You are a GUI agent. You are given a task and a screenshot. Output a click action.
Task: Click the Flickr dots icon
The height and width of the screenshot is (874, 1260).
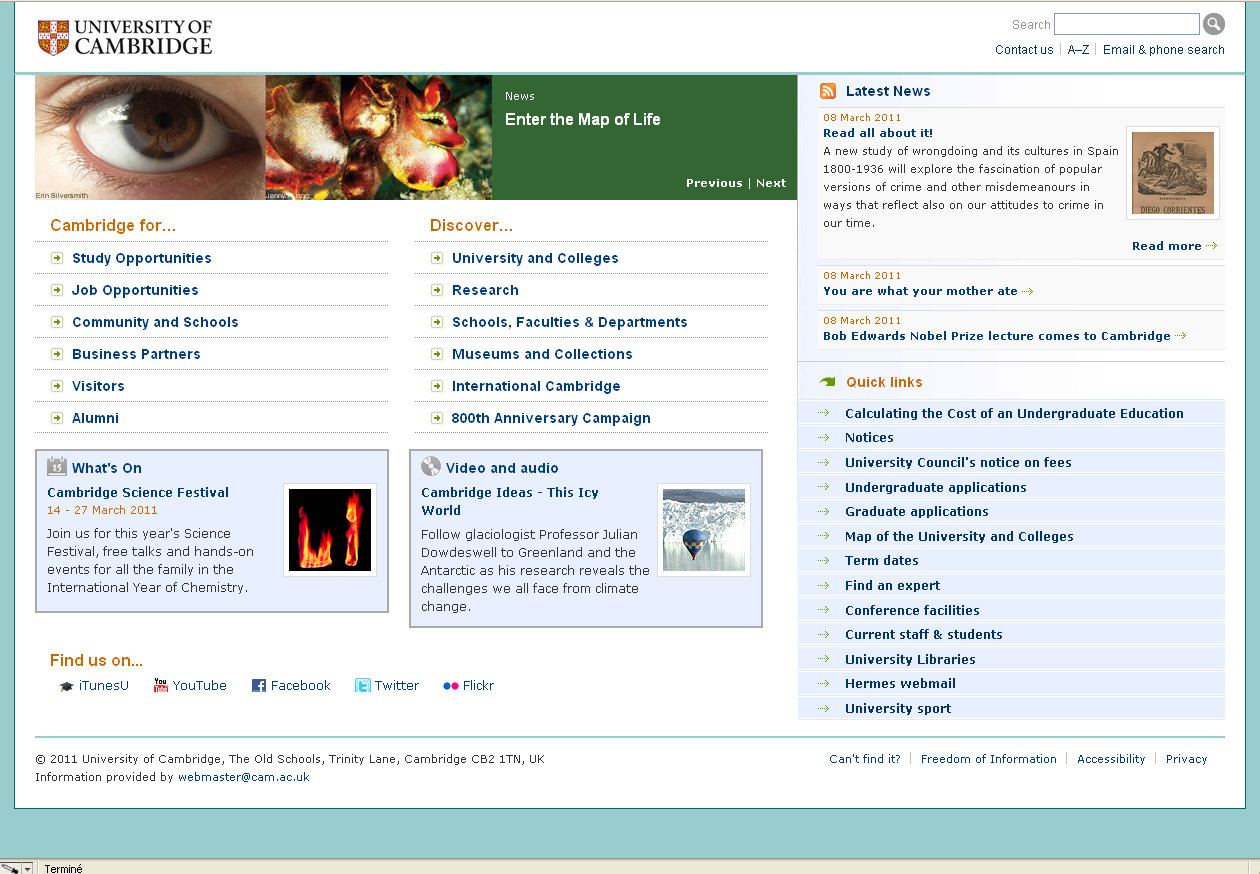[451, 686]
